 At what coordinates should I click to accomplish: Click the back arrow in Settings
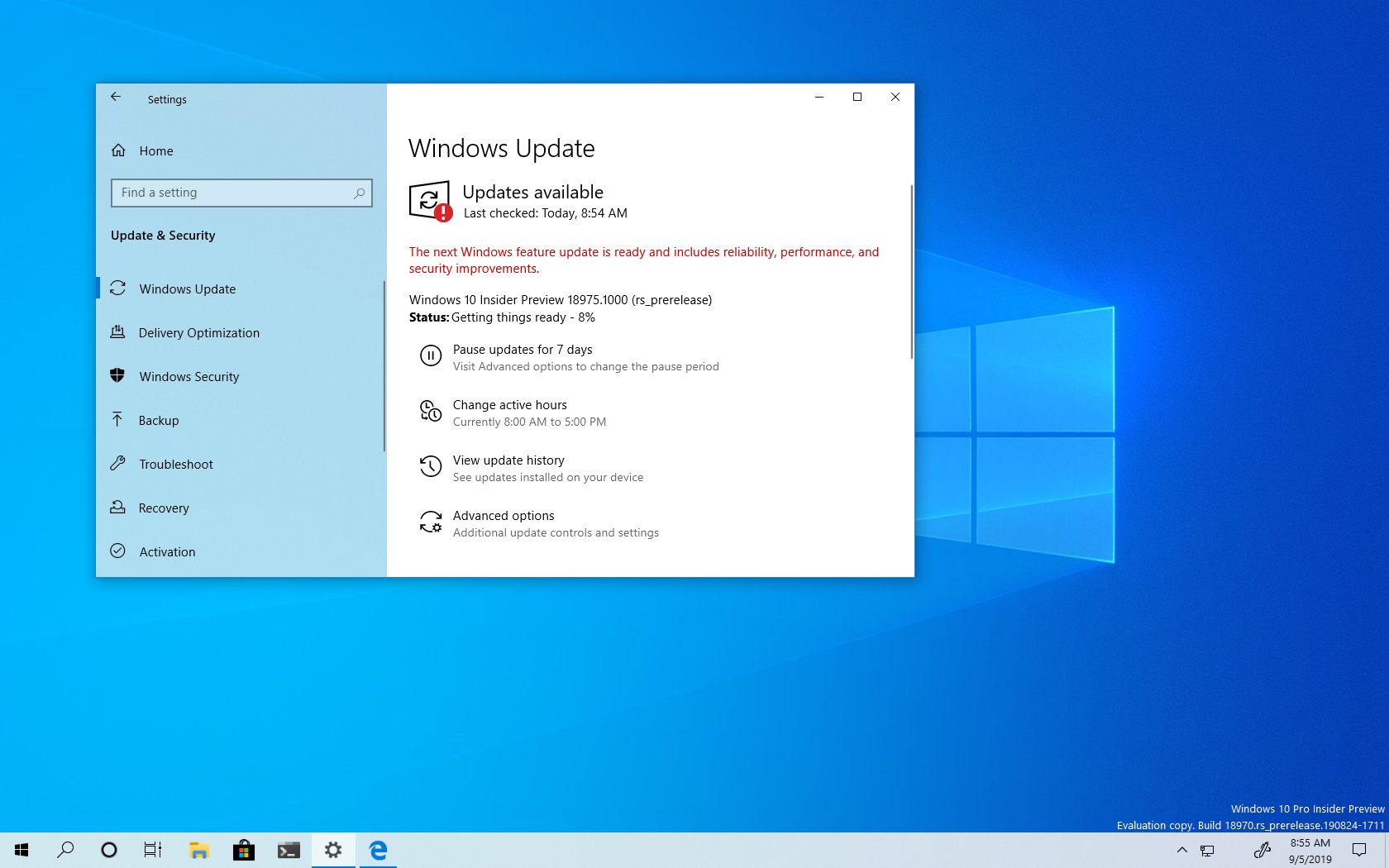(116, 97)
